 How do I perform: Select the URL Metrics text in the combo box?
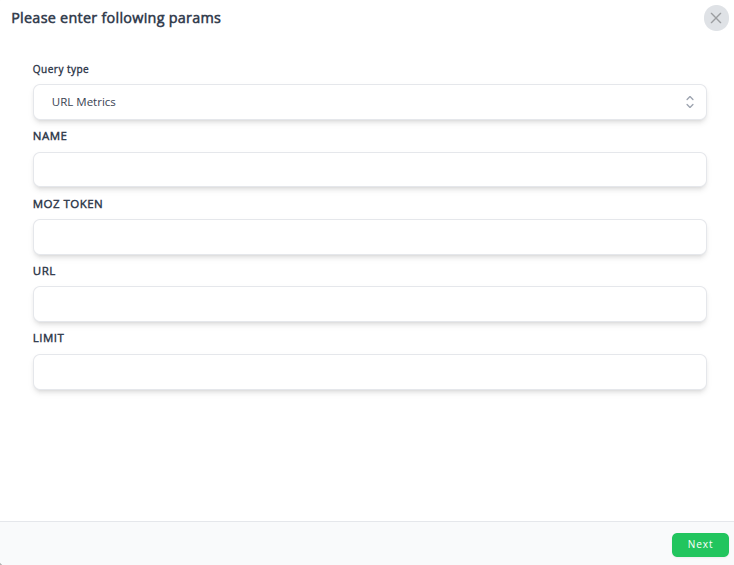[x=84, y=102]
